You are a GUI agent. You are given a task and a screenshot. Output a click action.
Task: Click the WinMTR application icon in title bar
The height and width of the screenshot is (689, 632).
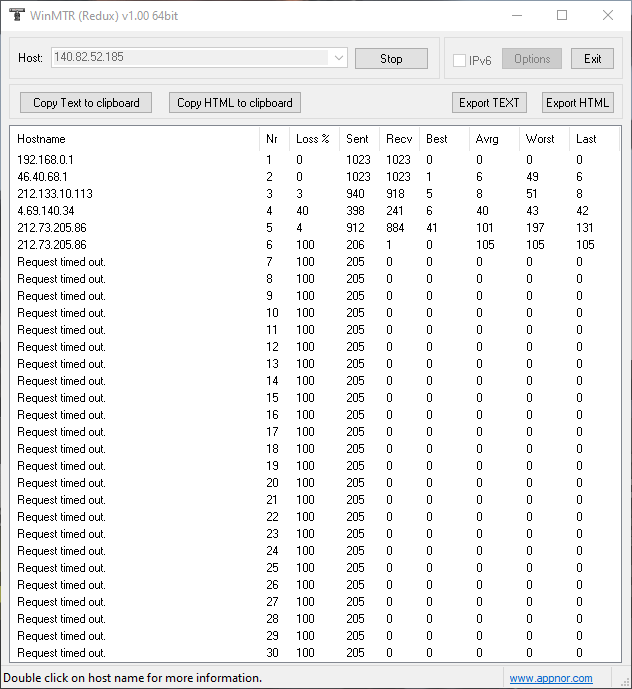pos(17,15)
